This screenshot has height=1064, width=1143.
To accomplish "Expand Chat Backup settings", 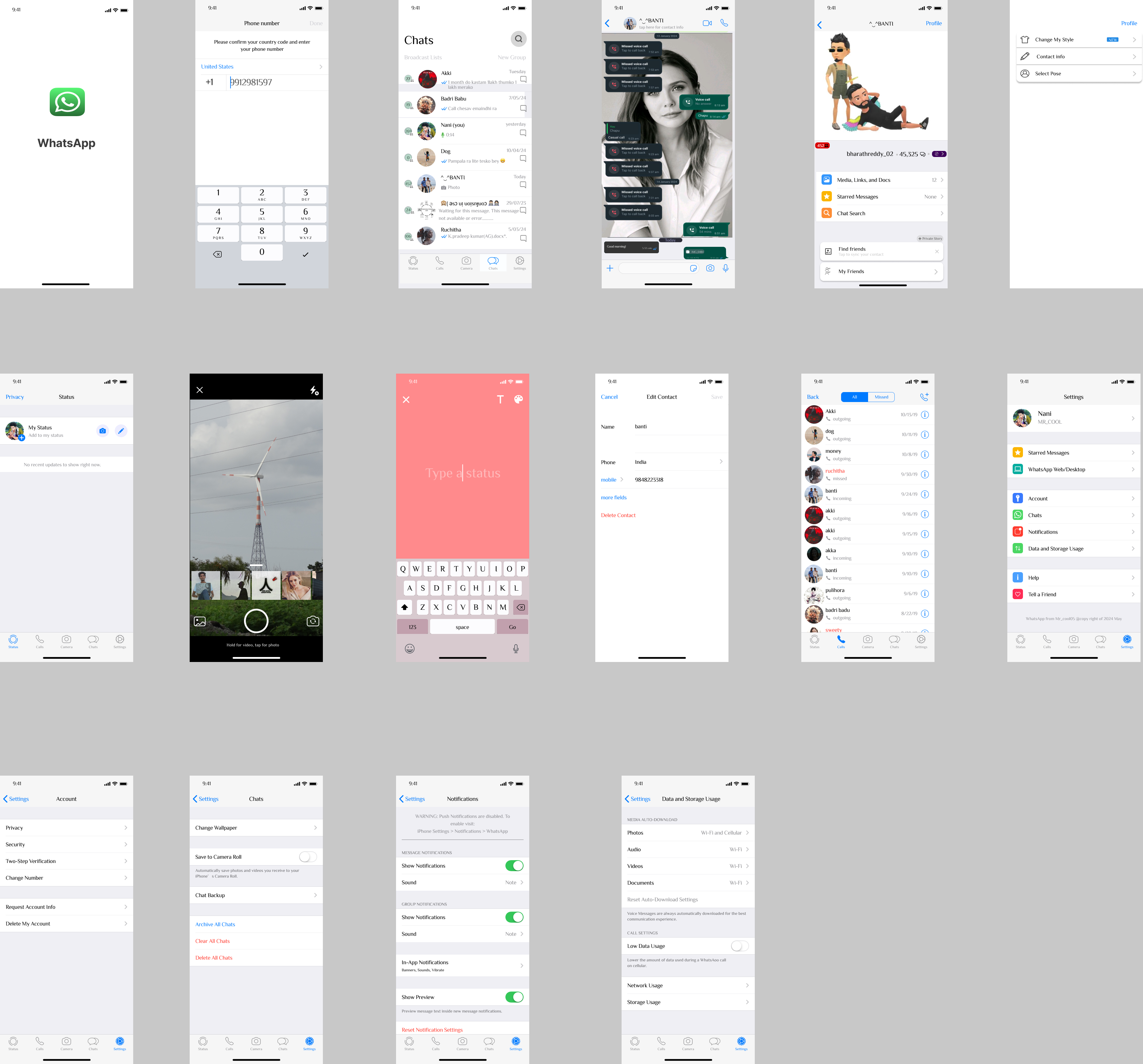I will (256, 895).
